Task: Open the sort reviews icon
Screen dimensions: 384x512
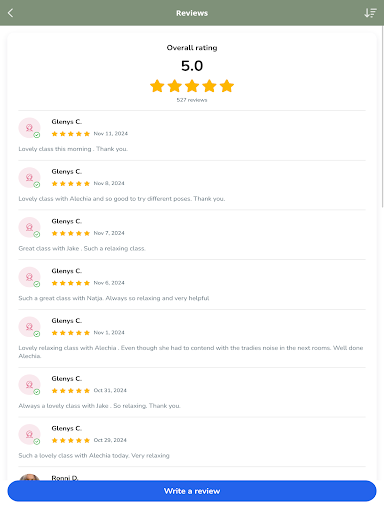Action: pos(370,13)
